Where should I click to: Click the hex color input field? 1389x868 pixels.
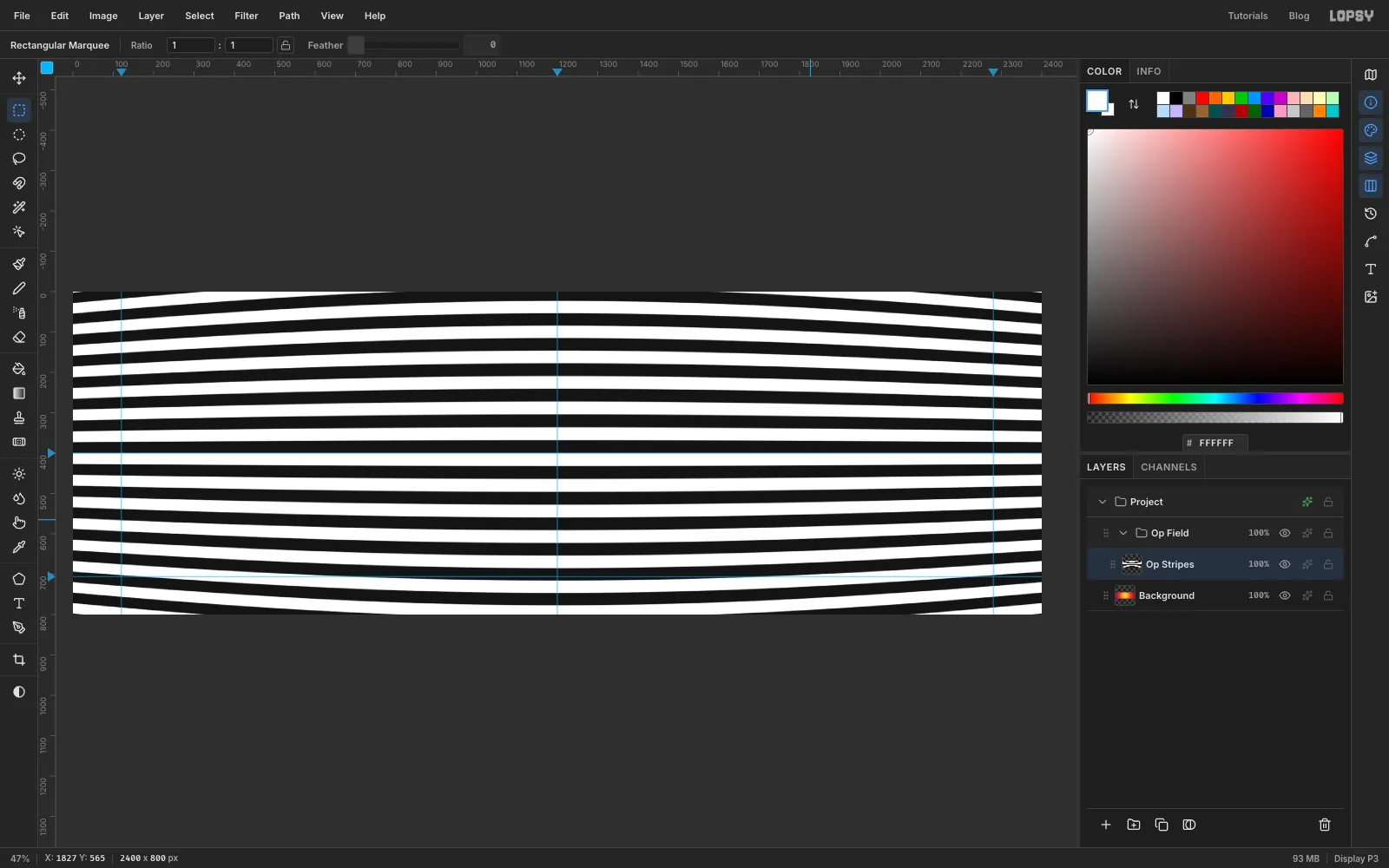coord(1215,443)
